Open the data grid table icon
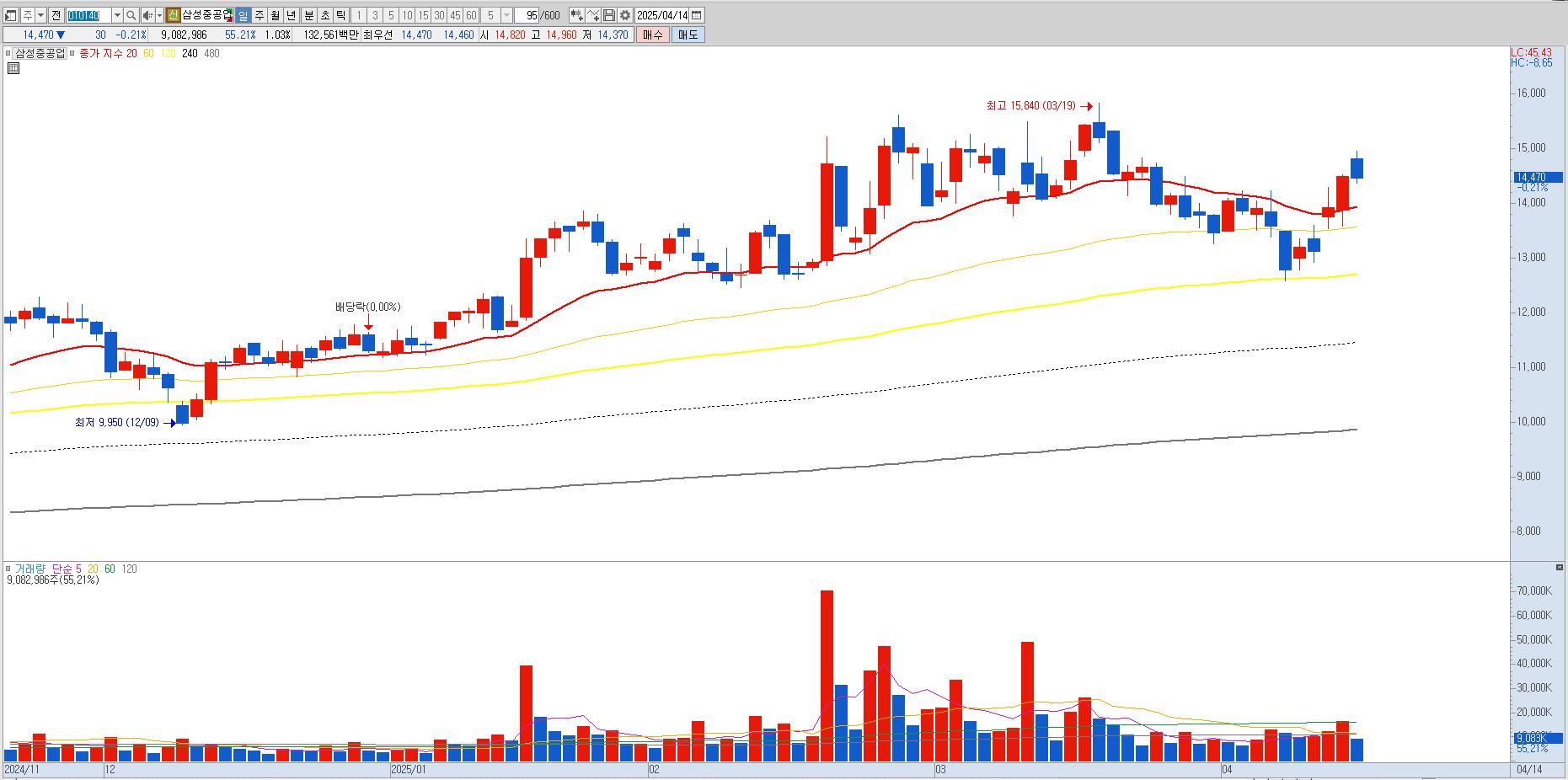 (x=13, y=68)
